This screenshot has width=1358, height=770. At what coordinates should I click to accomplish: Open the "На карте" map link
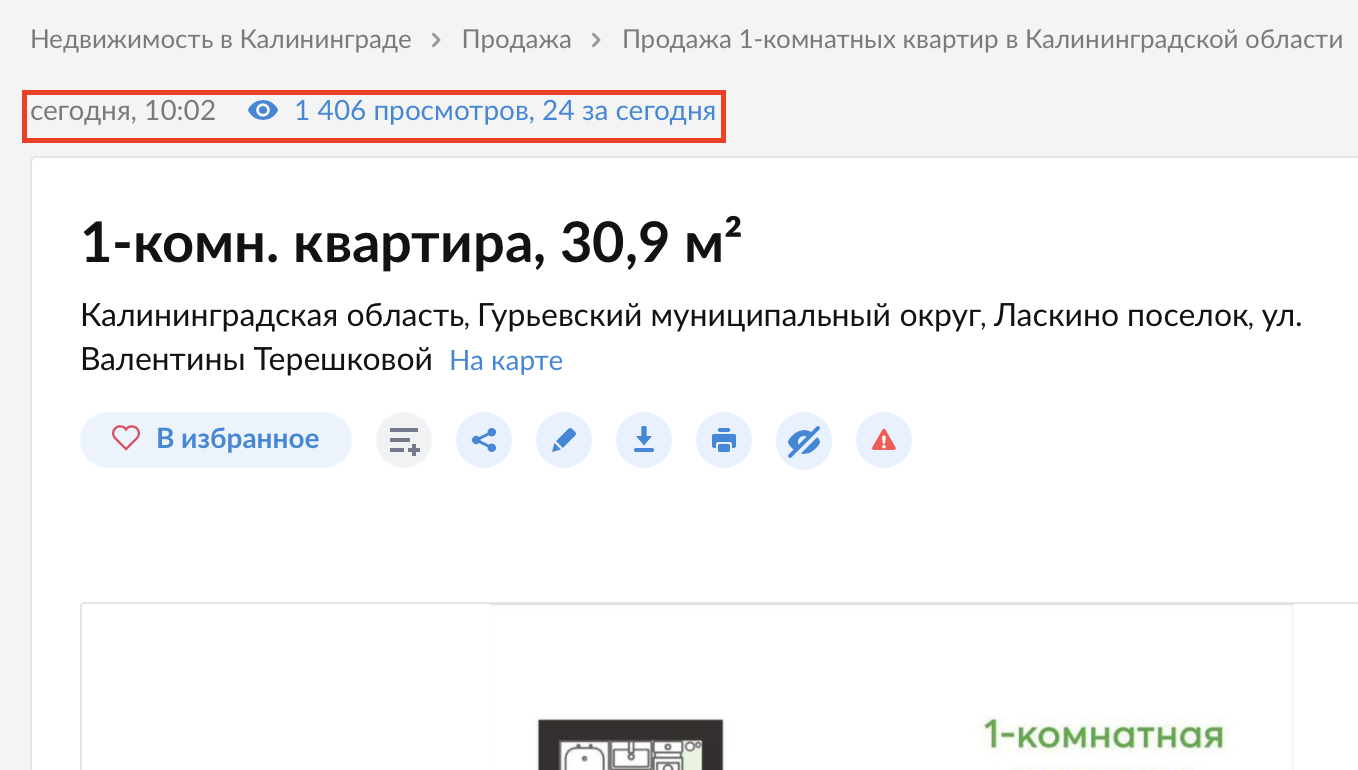(x=506, y=360)
